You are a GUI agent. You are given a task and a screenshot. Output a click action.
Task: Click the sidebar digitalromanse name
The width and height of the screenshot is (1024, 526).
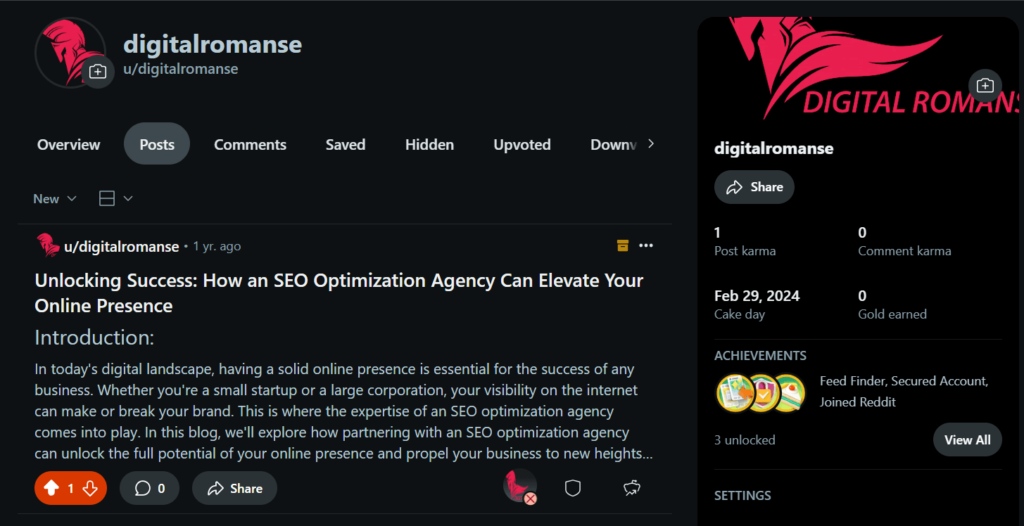[774, 148]
